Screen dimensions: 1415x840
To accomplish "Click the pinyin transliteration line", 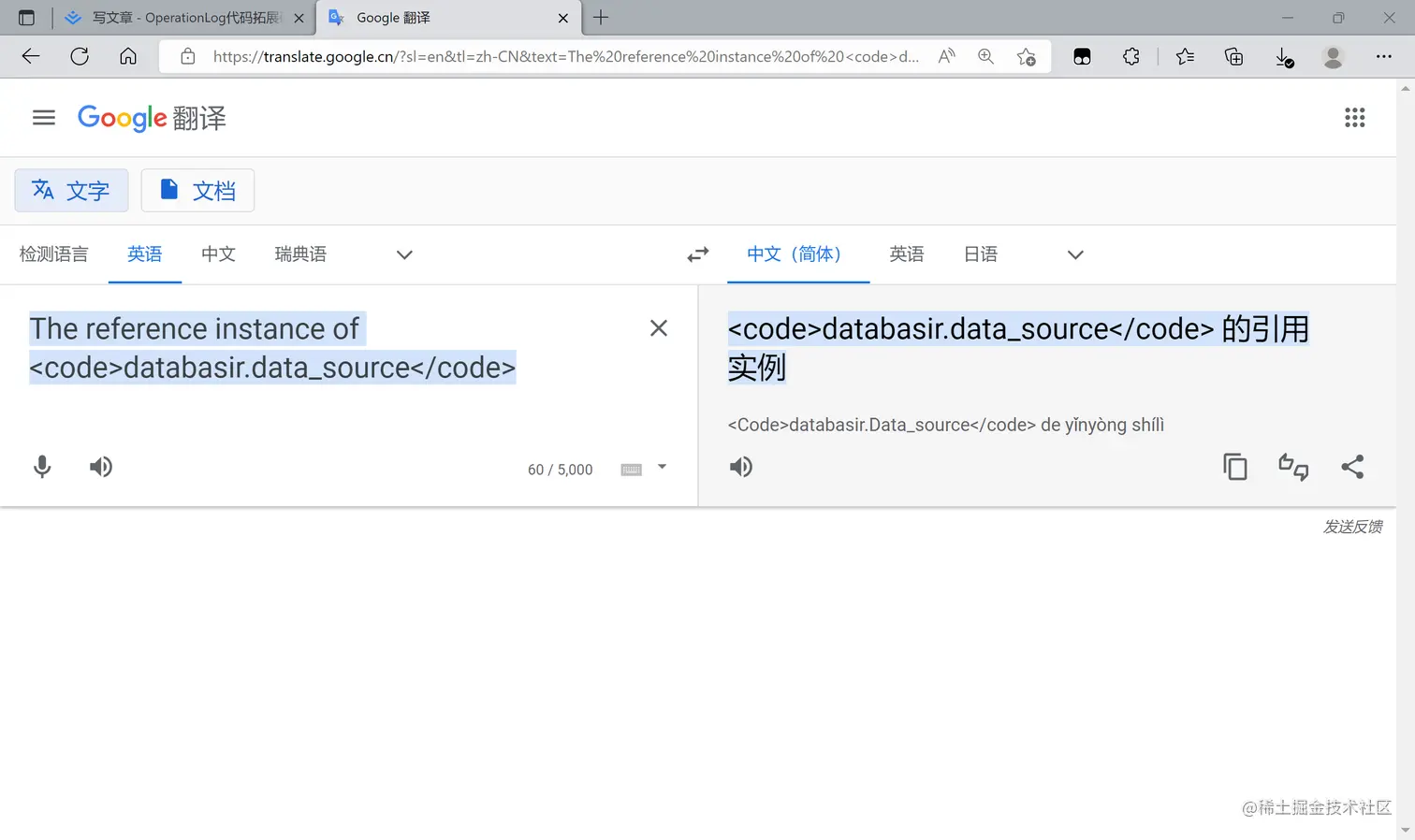I will [946, 425].
